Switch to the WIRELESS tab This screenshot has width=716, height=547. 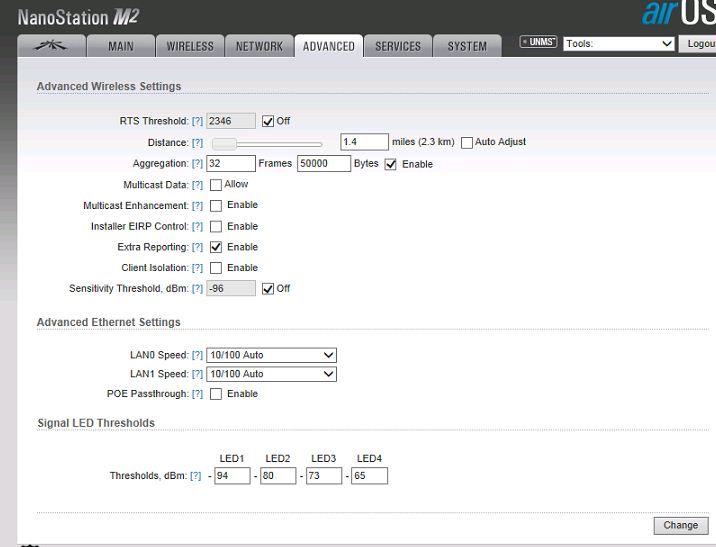[190, 46]
